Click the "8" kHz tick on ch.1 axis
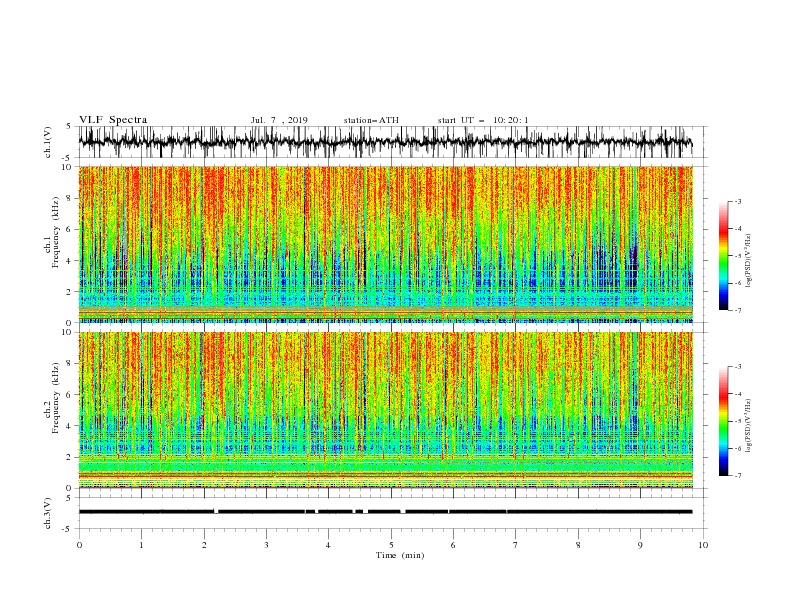This screenshot has height=612, width=792. coord(70,198)
